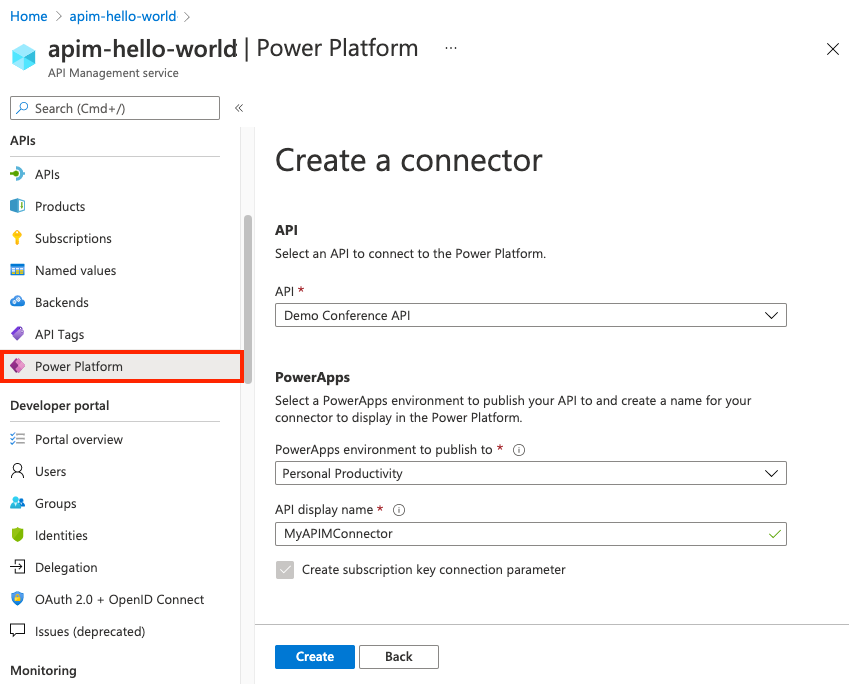Navigate to Home via the breadcrumb link
849x684 pixels.
pos(28,16)
